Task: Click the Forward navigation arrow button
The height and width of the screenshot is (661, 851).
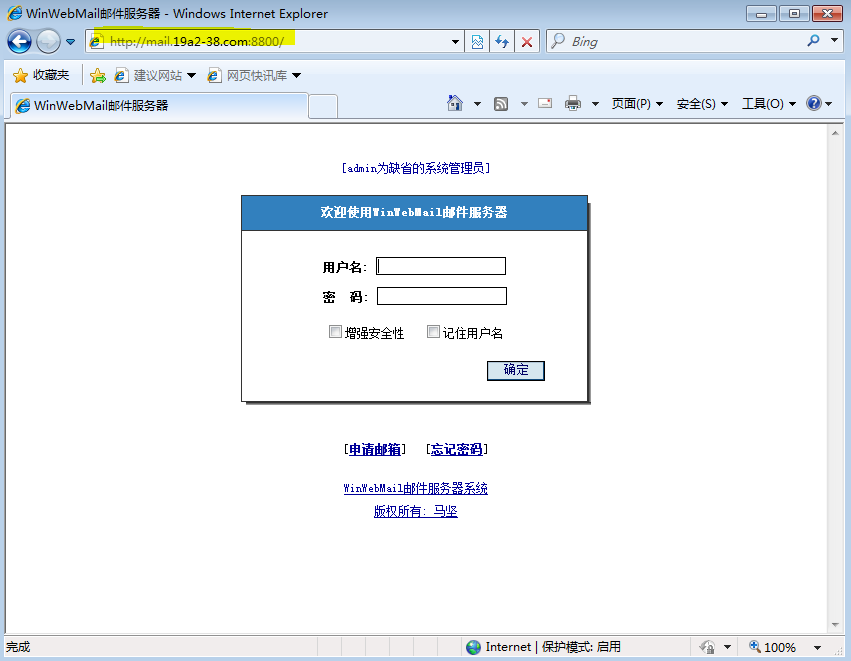Action: click(48, 42)
